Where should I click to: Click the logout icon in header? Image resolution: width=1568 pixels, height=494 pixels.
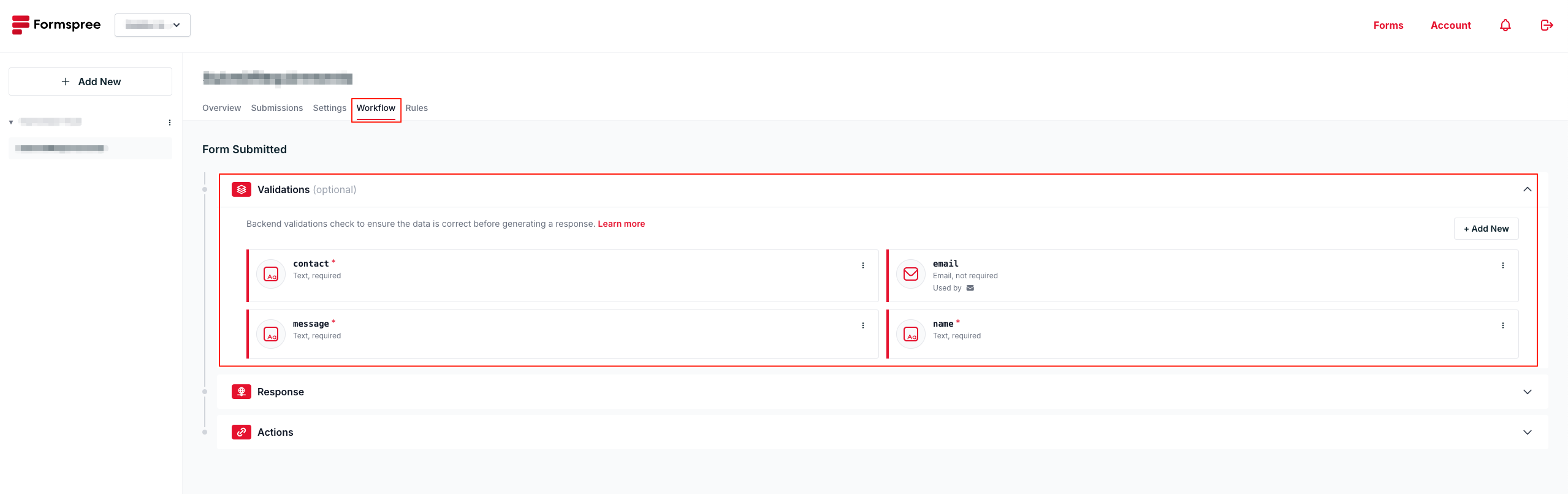[1547, 25]
